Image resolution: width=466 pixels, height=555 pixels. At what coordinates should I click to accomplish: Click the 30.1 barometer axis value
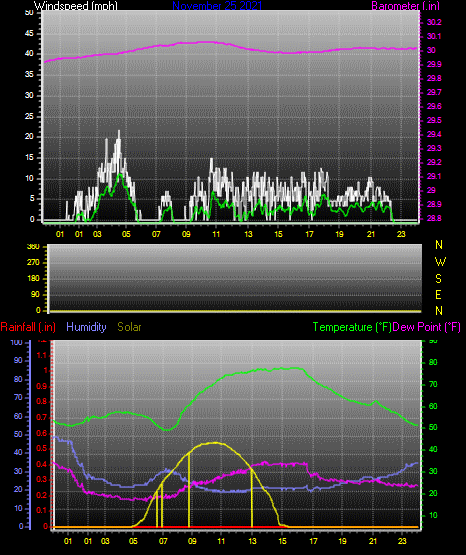pos(434,36)
